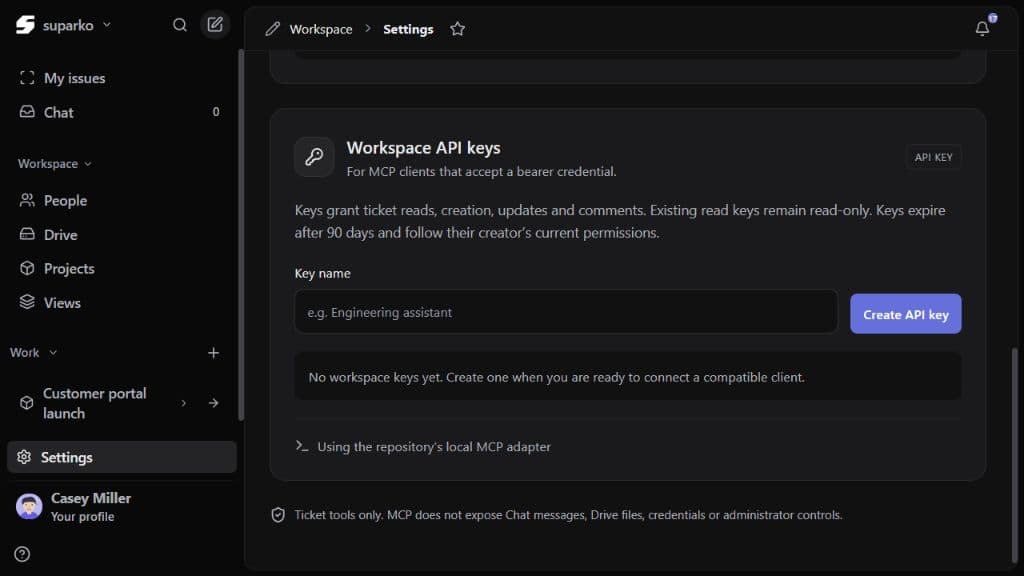1024x576 pixels.
Task: Click the Customer portal launch cube icon
Action: coord(26,403)
